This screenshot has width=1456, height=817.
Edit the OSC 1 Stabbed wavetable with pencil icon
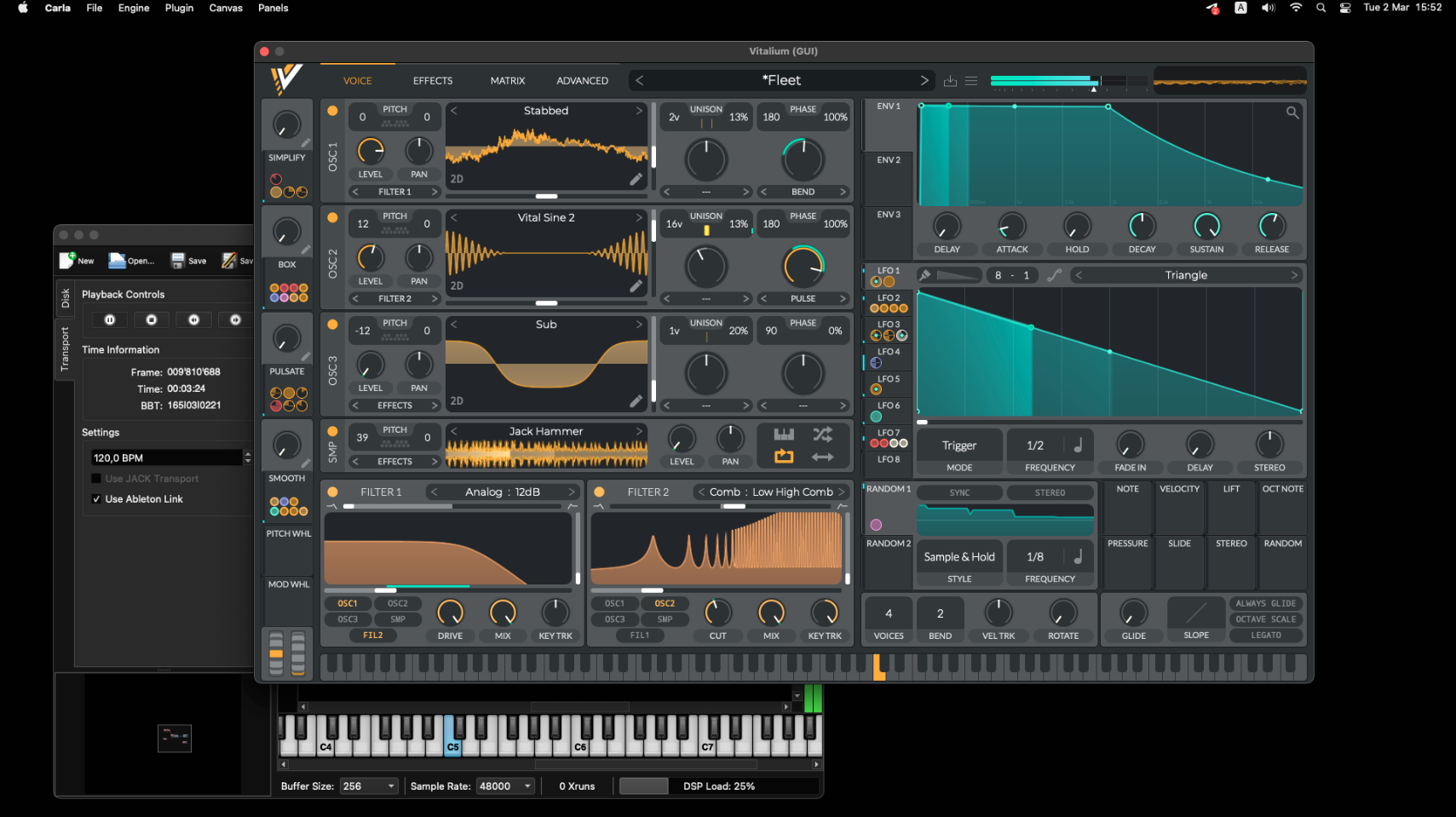(x=636, y=179)
